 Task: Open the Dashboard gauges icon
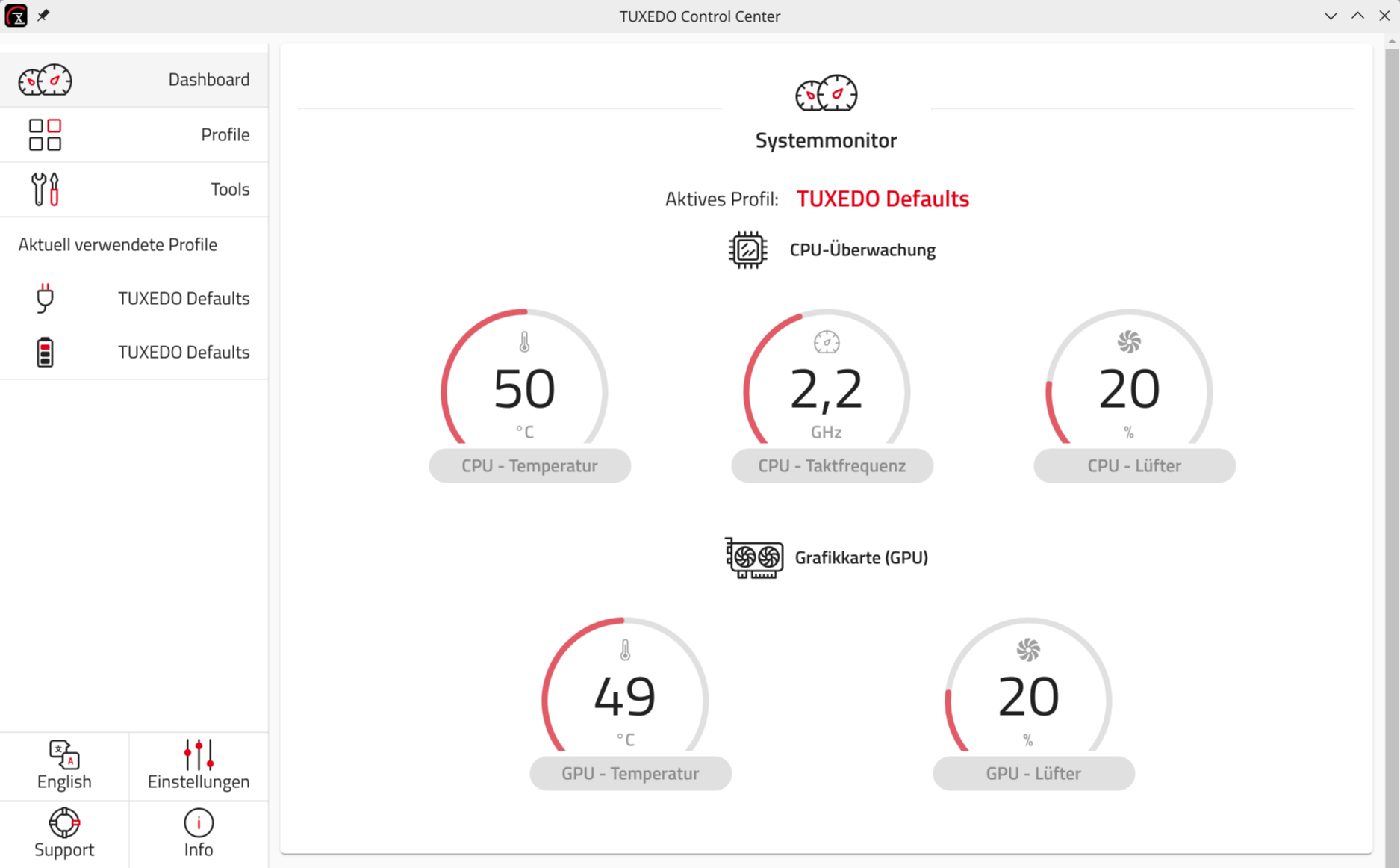pyautogui.click(x=45, y=80)
